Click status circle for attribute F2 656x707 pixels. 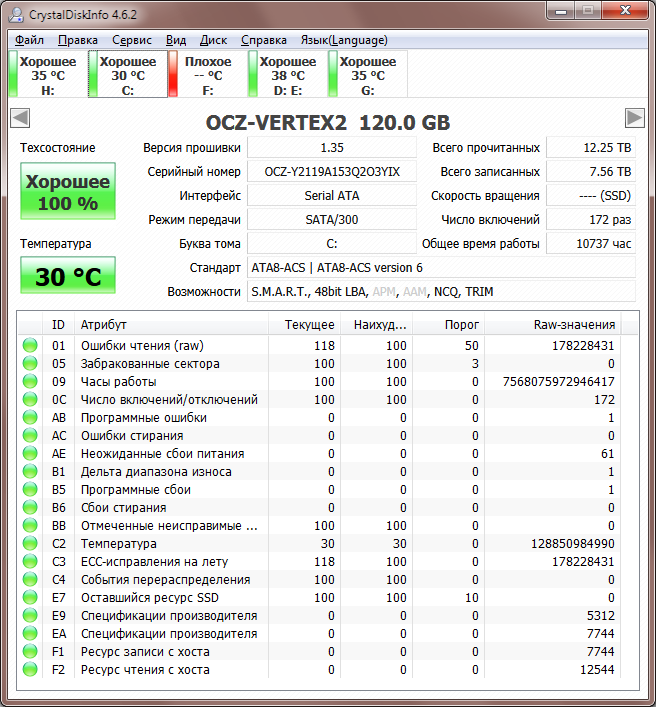30,670
